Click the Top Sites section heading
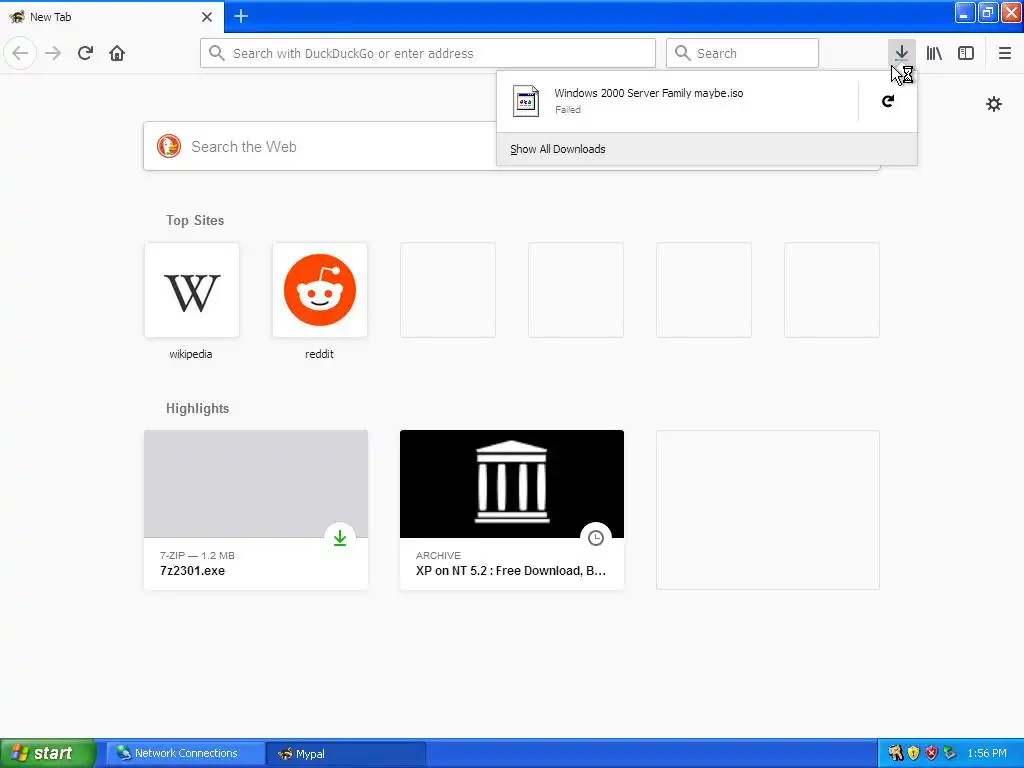Image resolution: width=1024 pixels, height=768 pixels. point(195,220)
